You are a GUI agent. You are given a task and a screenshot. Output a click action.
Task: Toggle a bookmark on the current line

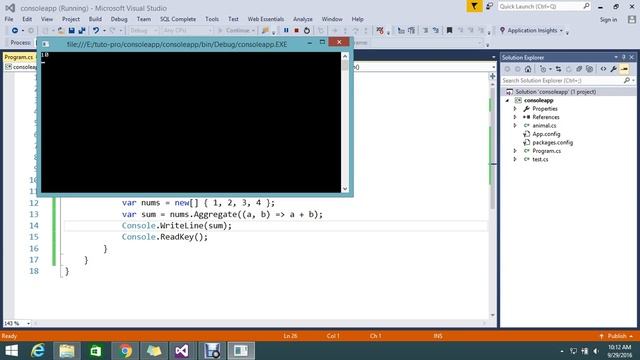(x=449, y=31)
